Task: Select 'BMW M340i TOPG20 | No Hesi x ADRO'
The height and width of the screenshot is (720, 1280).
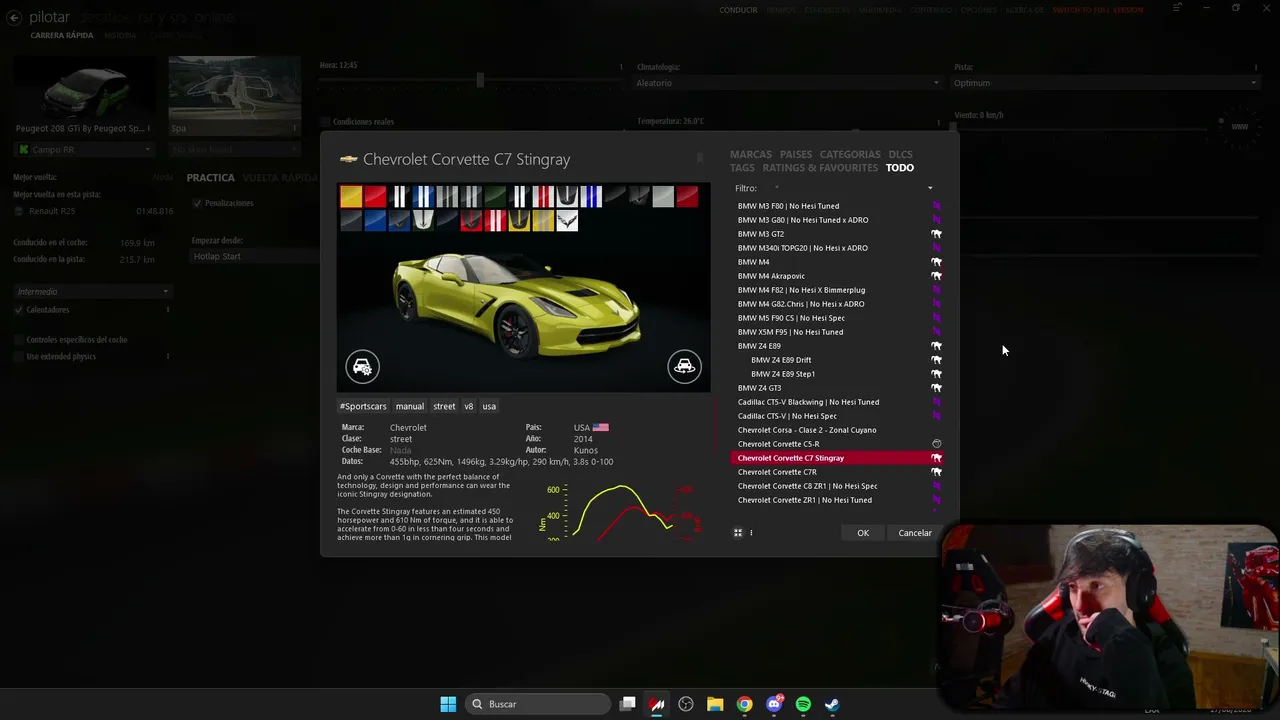Action: coord(837,248)
